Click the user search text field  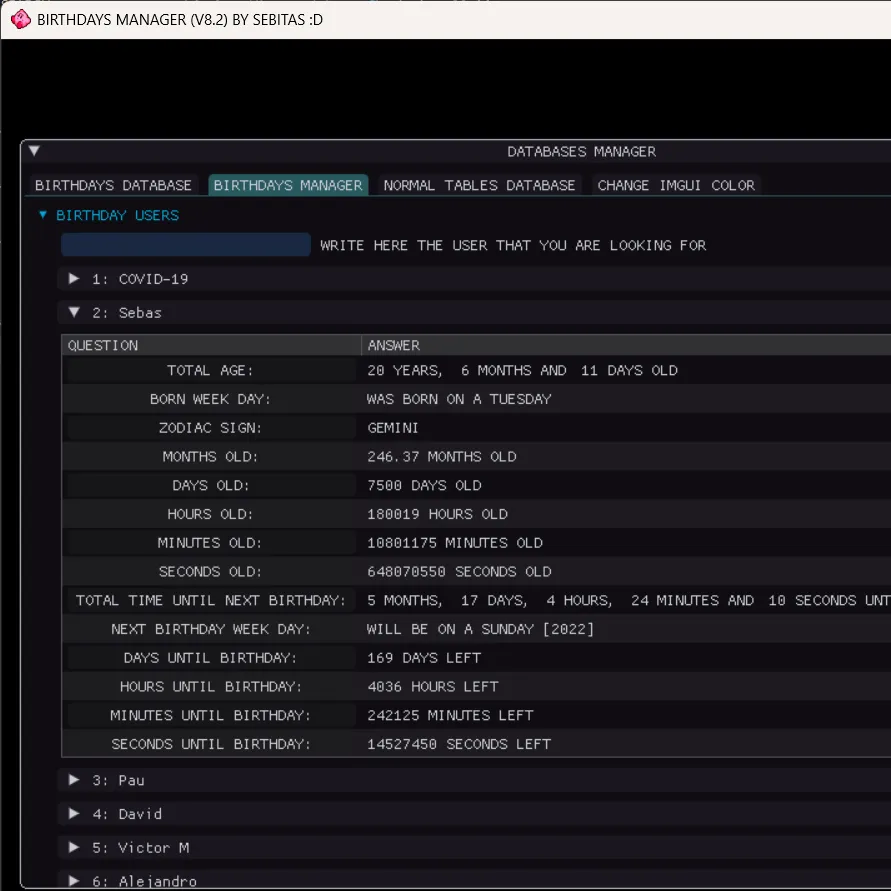pyautogui.click(x=186, y=245)
